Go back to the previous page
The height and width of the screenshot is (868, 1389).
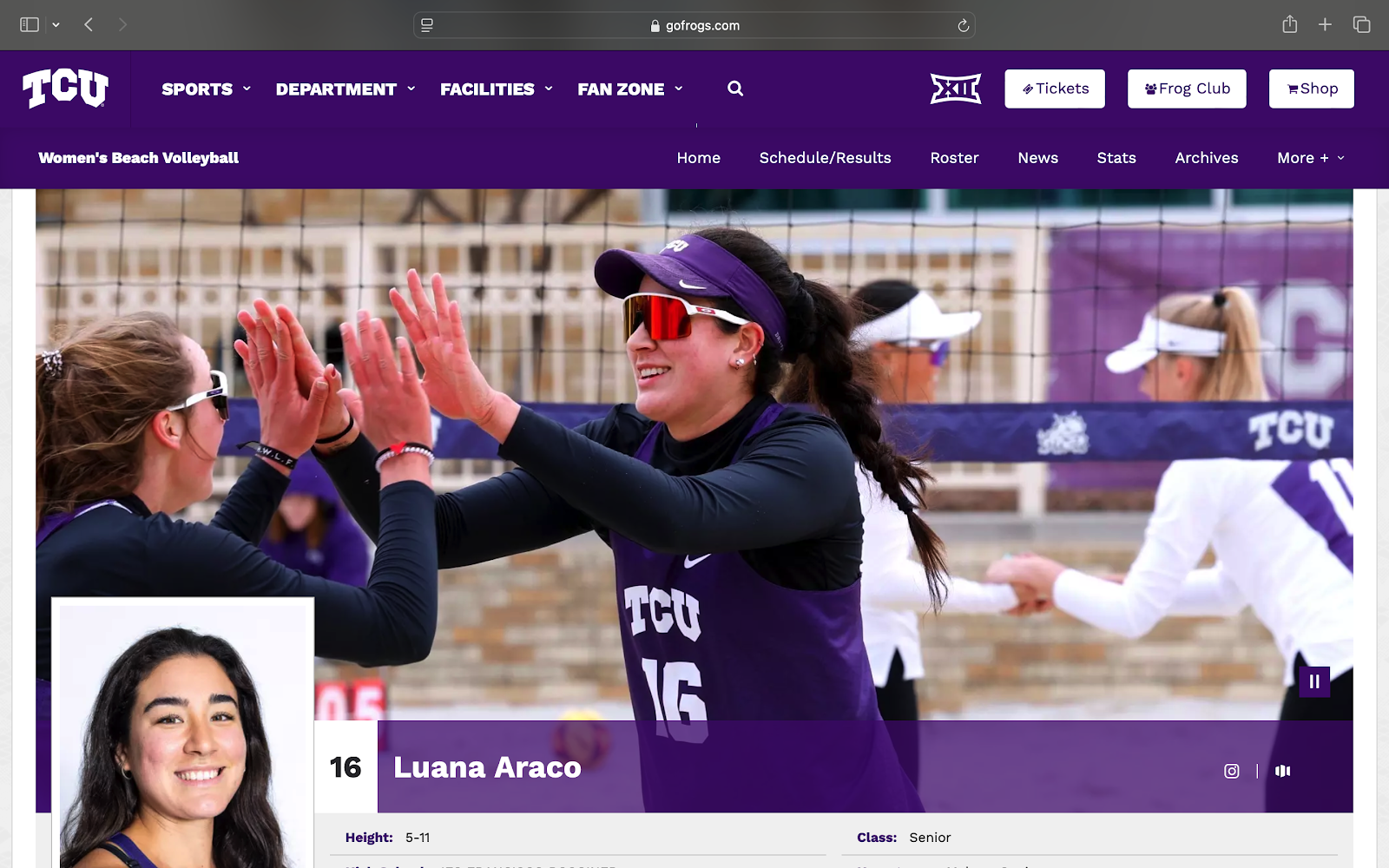pyautogui.click(x=89, y=25)
